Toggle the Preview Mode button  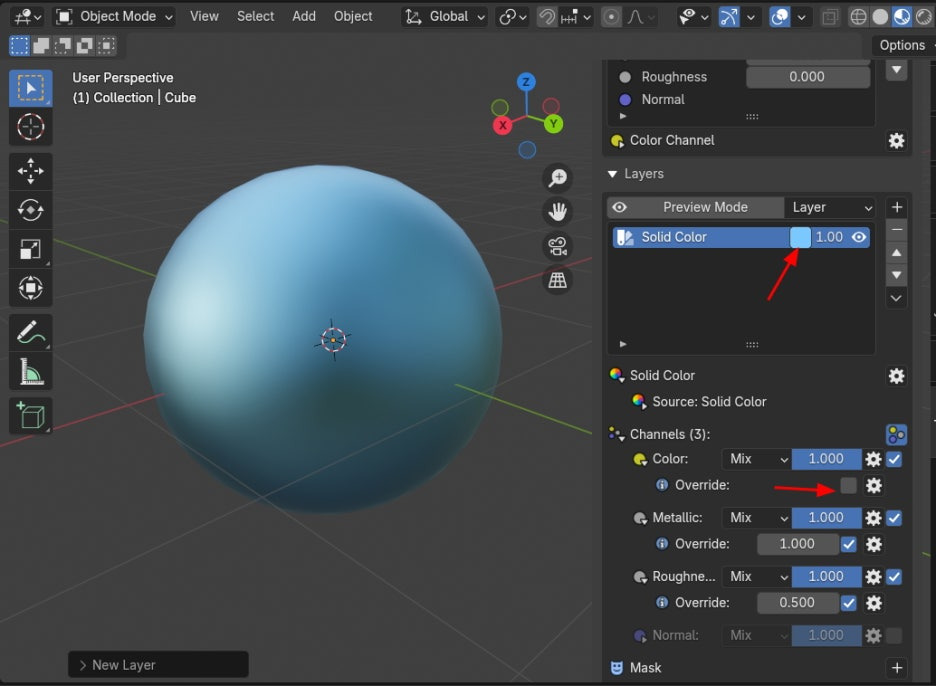pos(695,208)
